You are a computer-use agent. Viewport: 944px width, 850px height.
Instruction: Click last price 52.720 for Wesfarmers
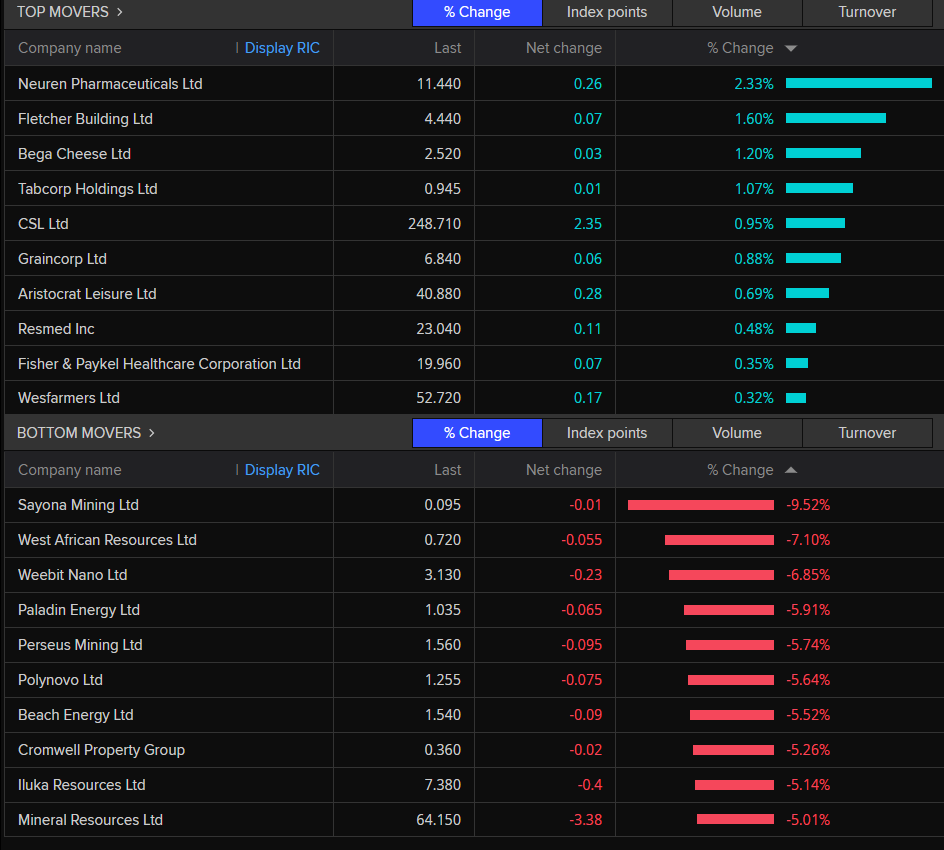[438, 398]
